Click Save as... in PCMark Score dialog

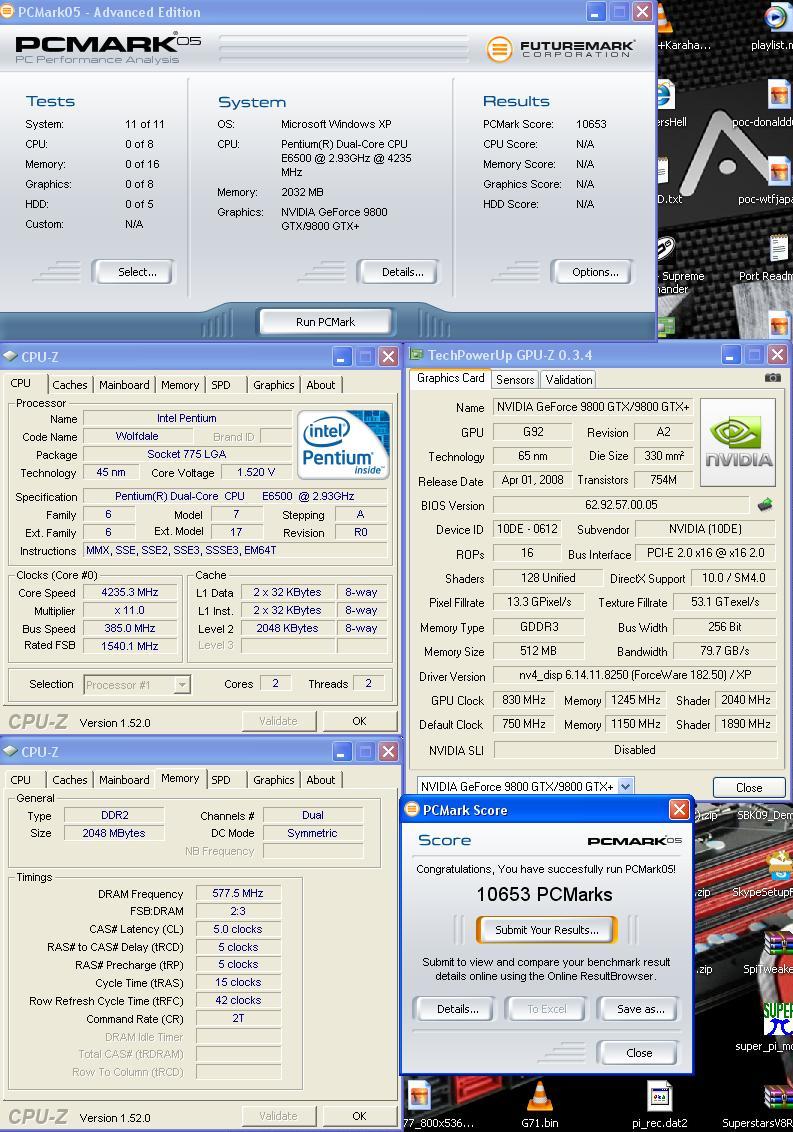638,1009
